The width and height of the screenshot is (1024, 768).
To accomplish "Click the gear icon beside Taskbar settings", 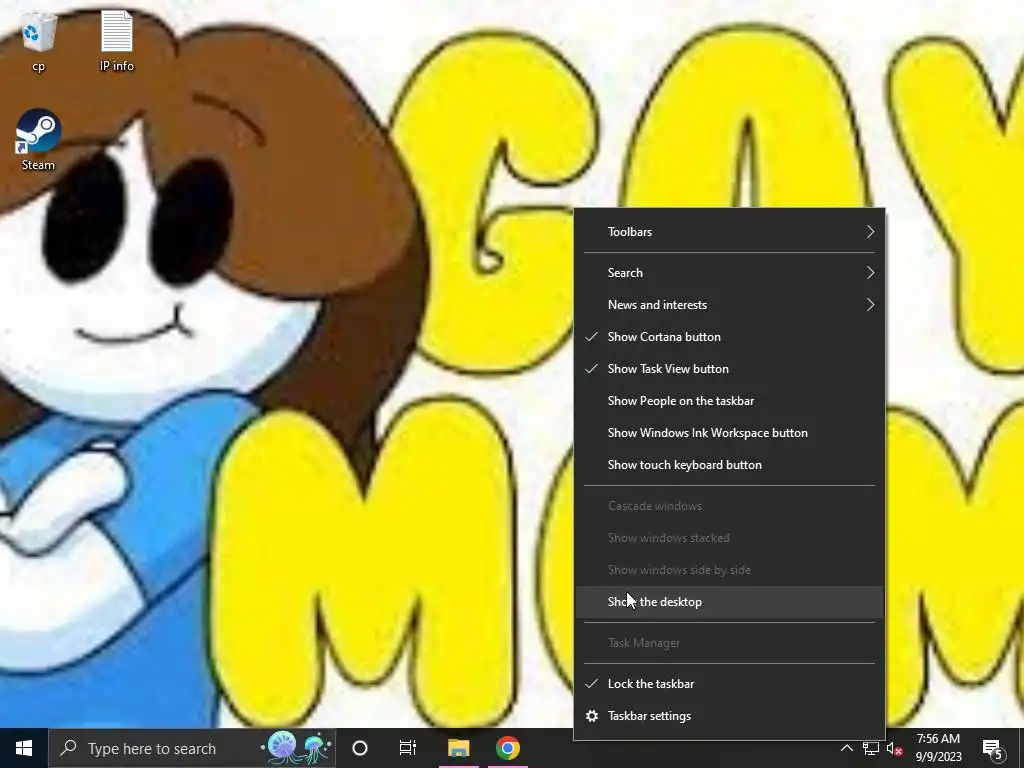I will click(592, 716).
